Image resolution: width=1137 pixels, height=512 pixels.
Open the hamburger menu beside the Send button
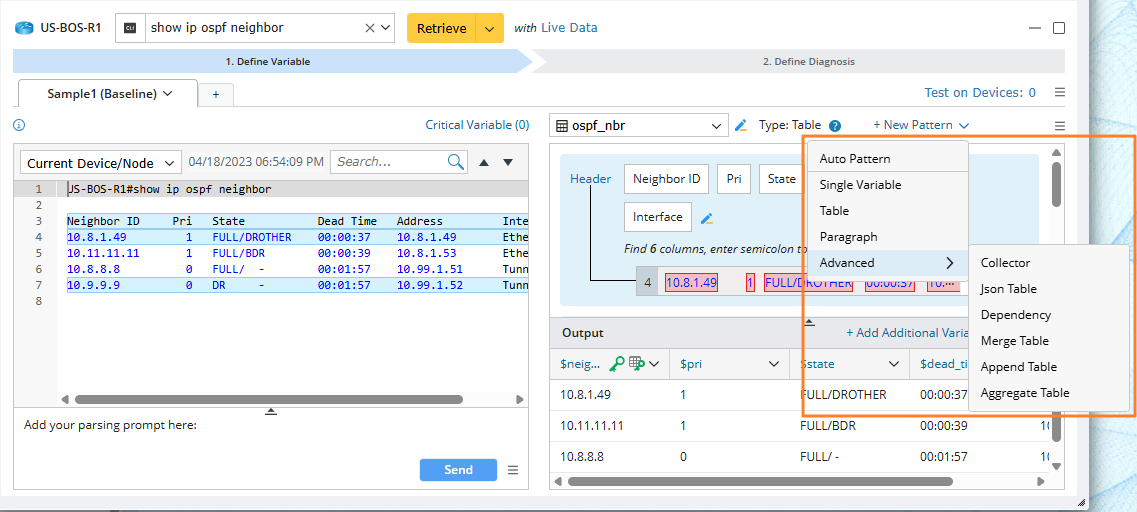[513, 470]
